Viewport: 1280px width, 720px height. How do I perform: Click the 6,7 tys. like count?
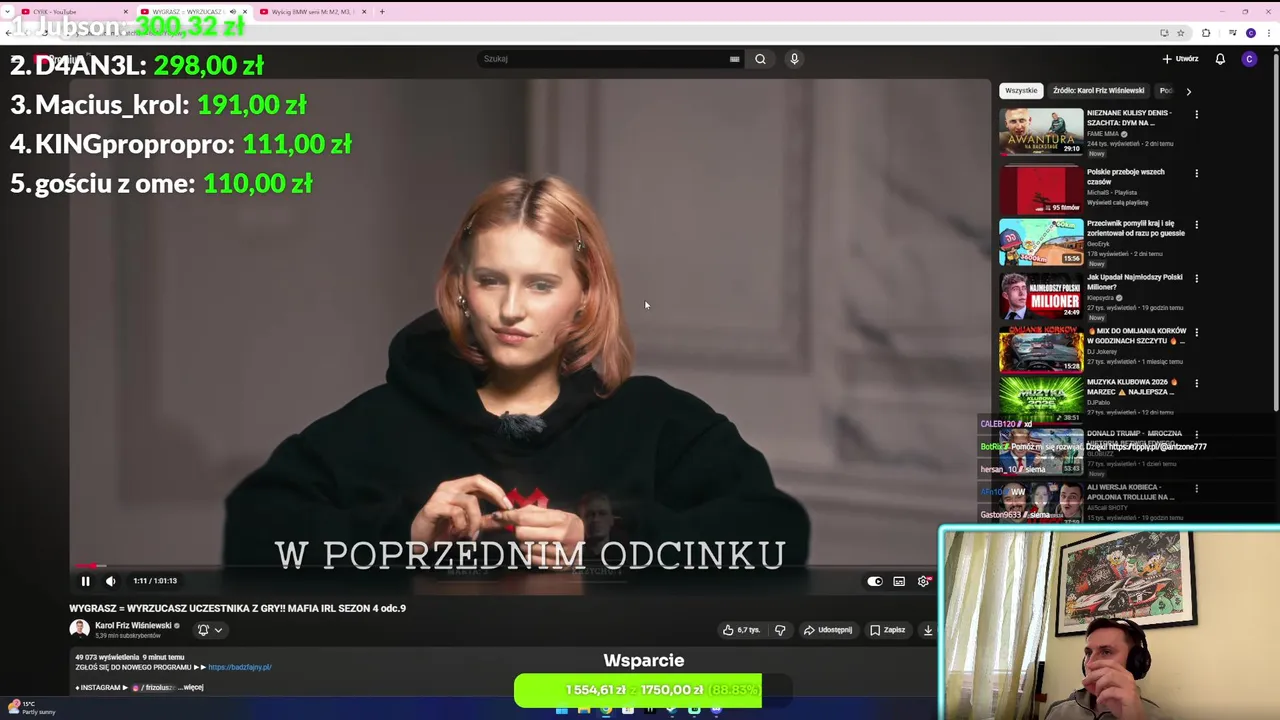(748, 630)
